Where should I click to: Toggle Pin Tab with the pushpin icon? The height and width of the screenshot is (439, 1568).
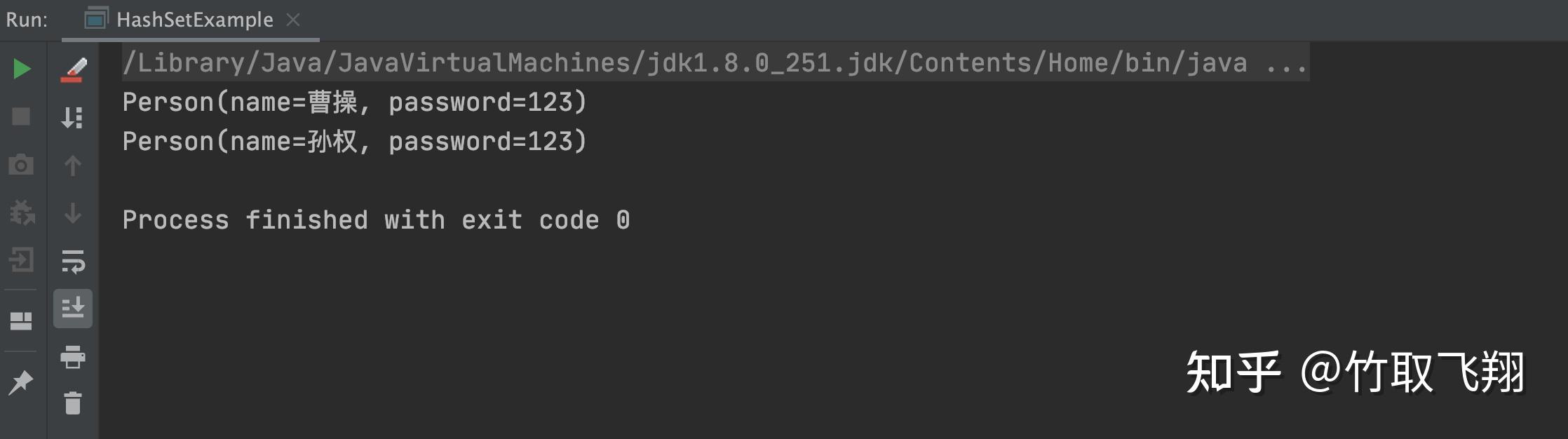click(21, 382)
